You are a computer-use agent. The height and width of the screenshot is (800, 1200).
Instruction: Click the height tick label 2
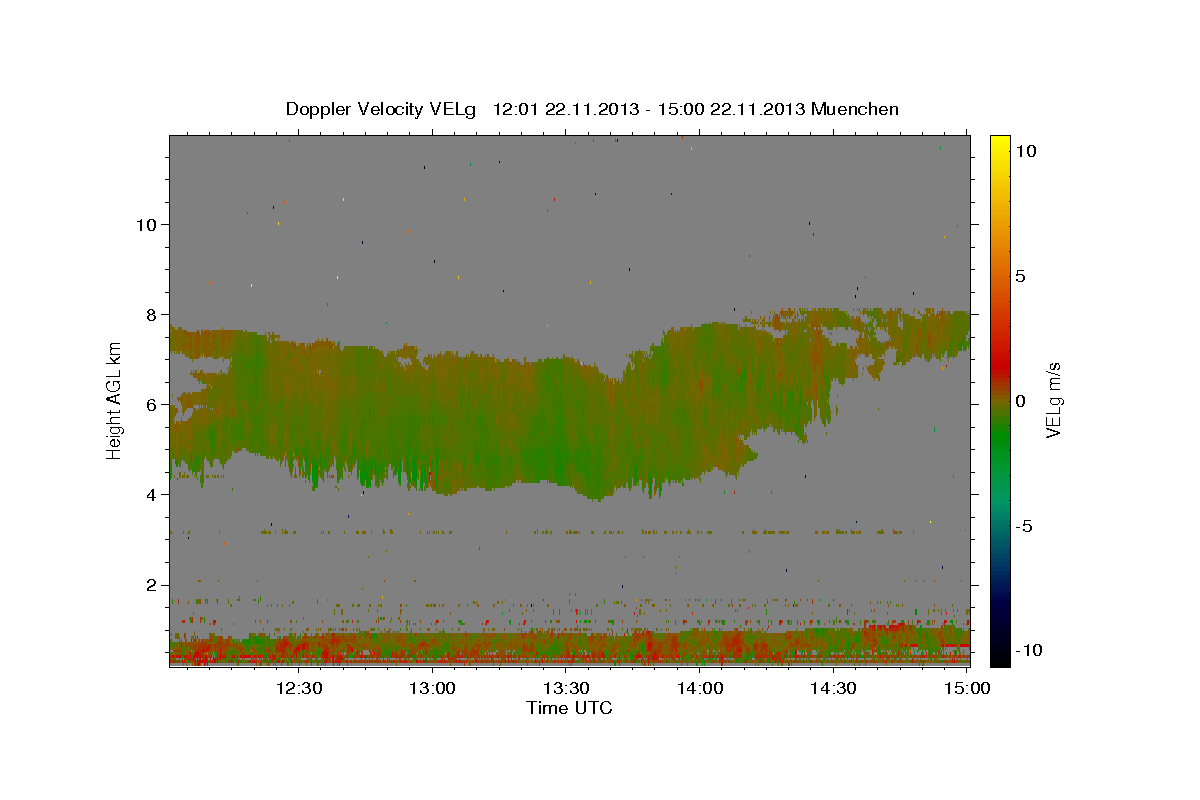coord(150,585)
